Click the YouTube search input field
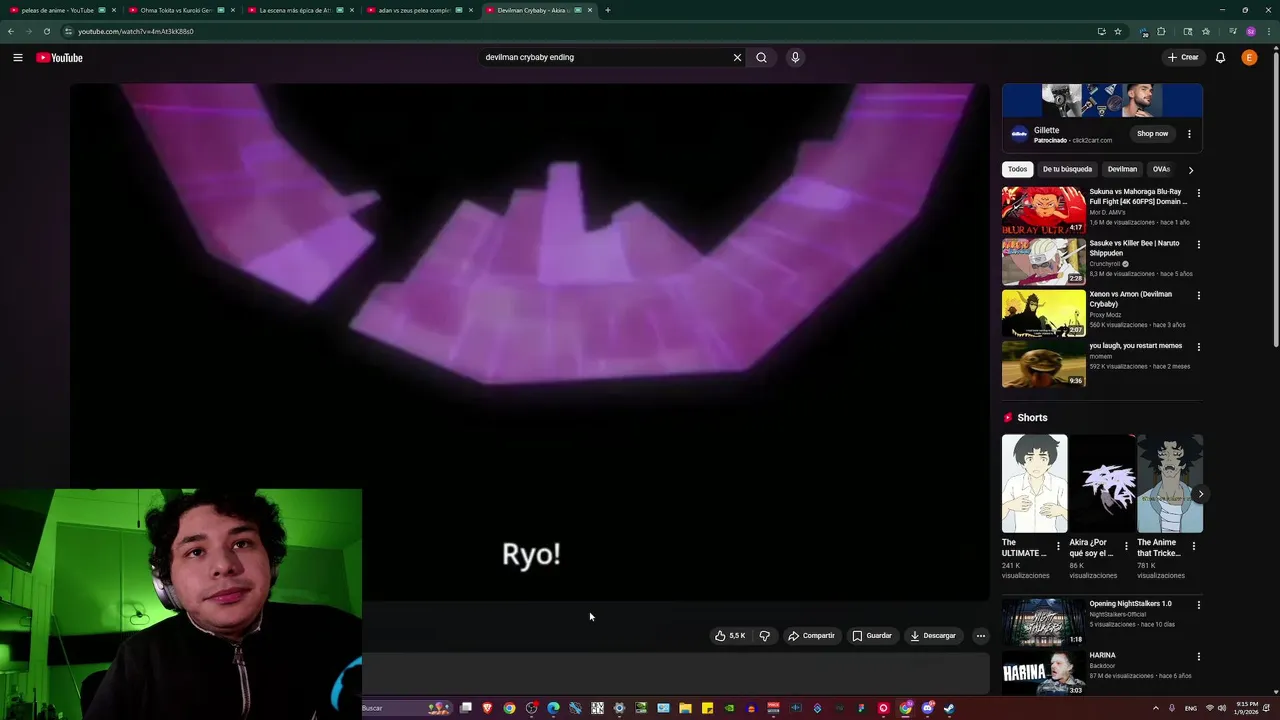Image resolution: width=1280 pixels, height=720 pixels. 606,58
